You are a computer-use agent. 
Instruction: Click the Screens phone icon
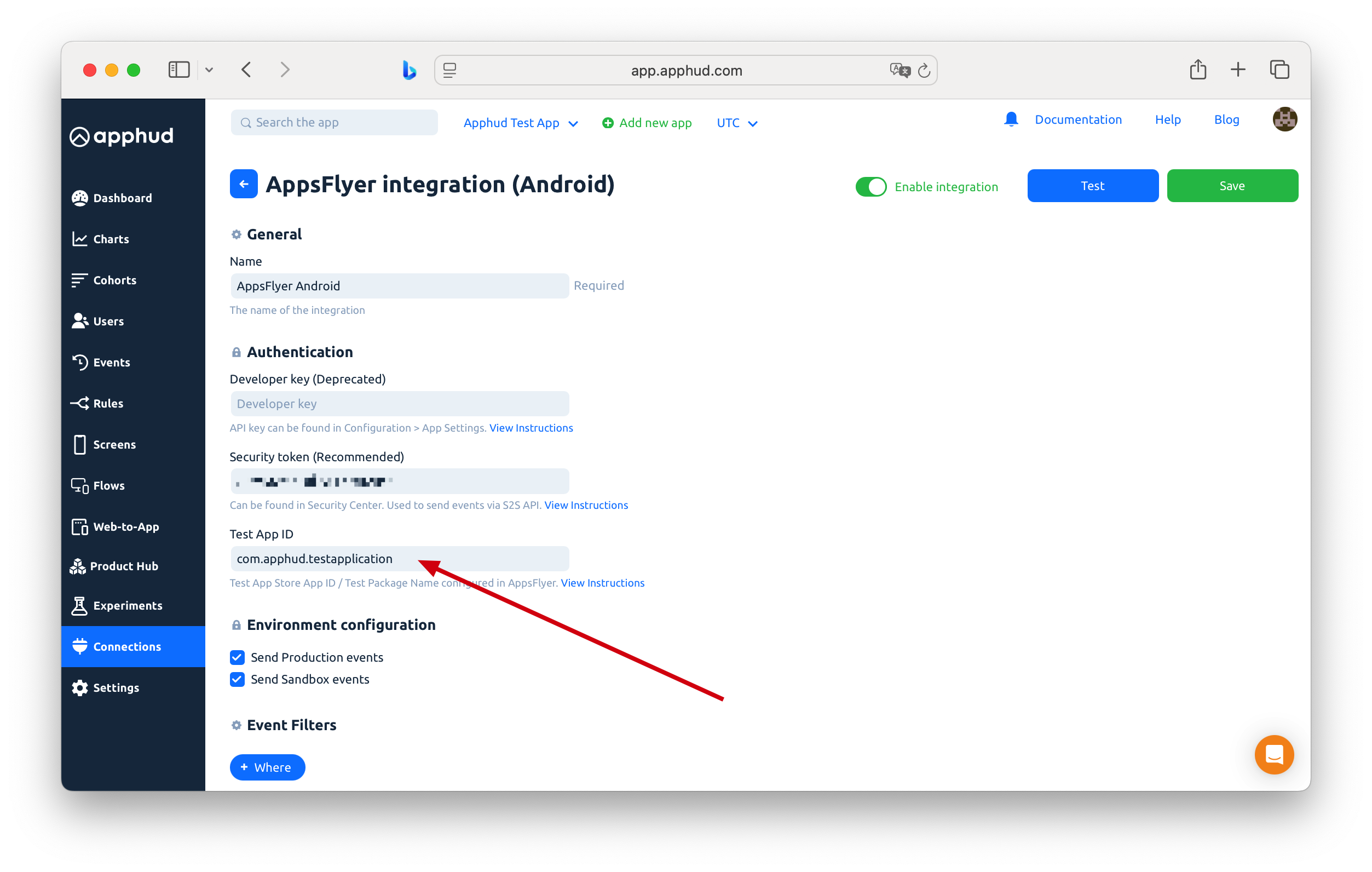[x=80, y=445]
